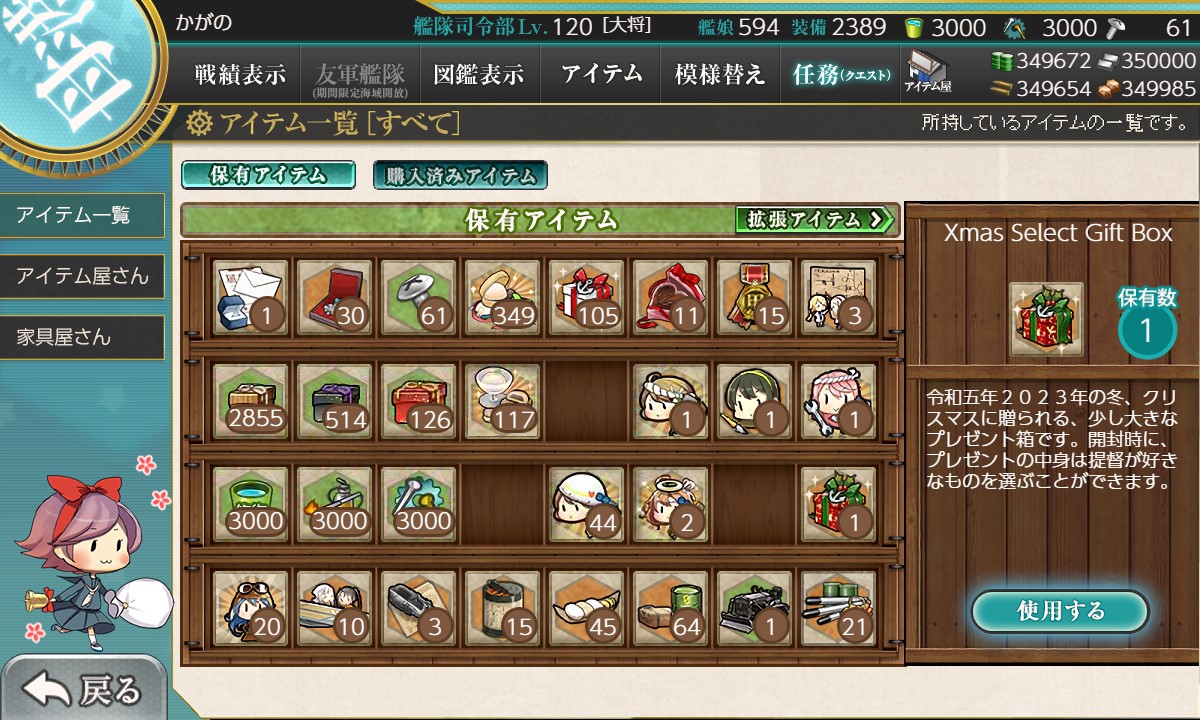Open 家具屋さん in the sidebar
This screenshot has width=1200, height=720.
(x=82, y=337)
